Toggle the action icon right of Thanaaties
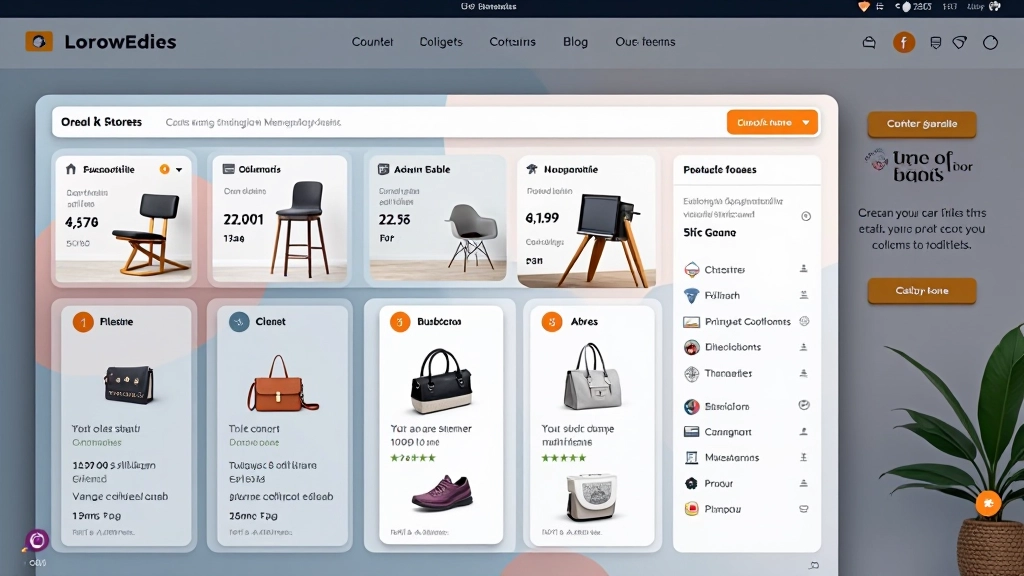 coord(804,373)
